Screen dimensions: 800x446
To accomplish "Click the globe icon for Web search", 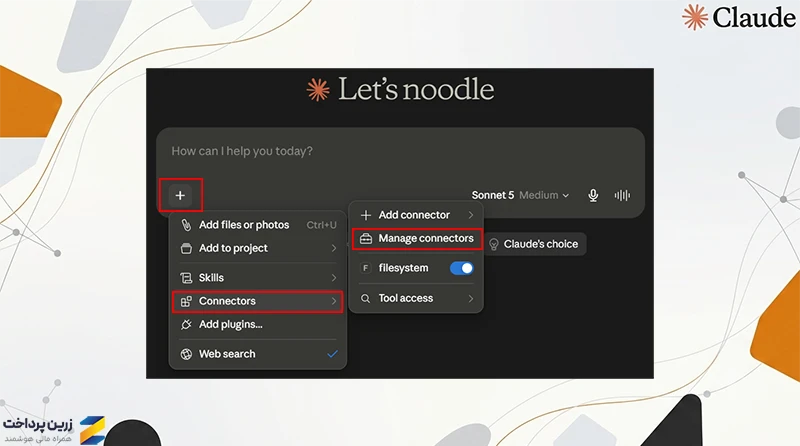I will tap(186, 354).
